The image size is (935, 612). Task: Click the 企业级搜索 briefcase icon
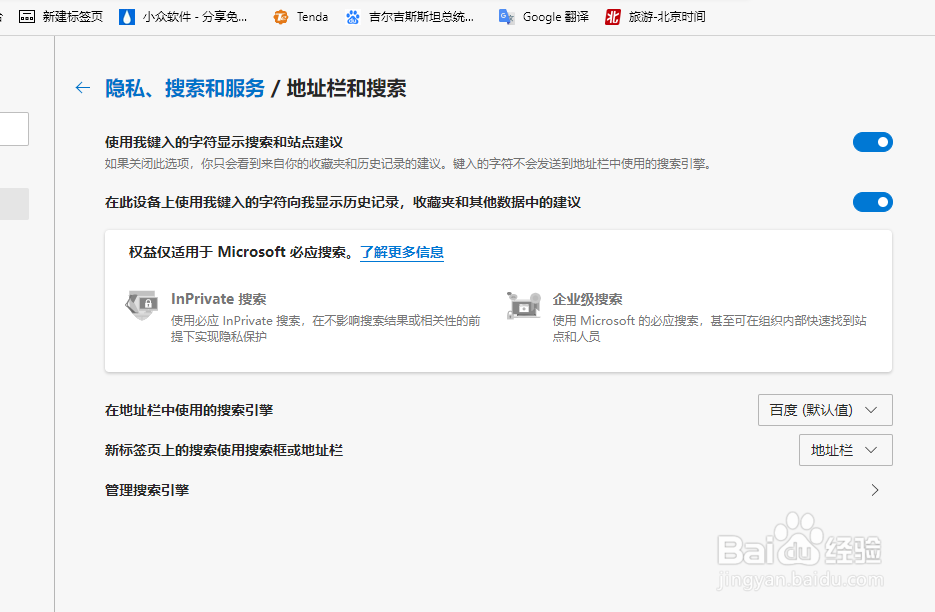[x=524, y=305]
